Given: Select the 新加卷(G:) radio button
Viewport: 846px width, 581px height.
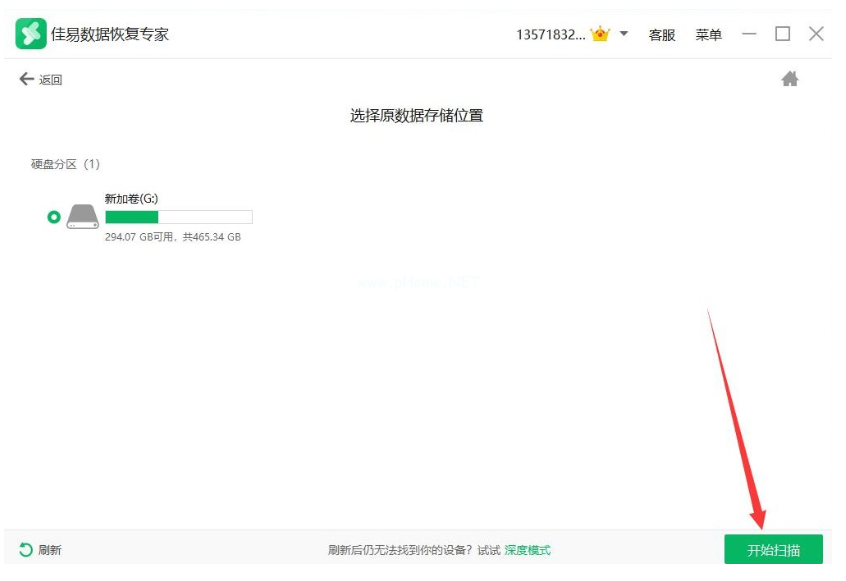Looking at the screenshot, I should point(54,217).
